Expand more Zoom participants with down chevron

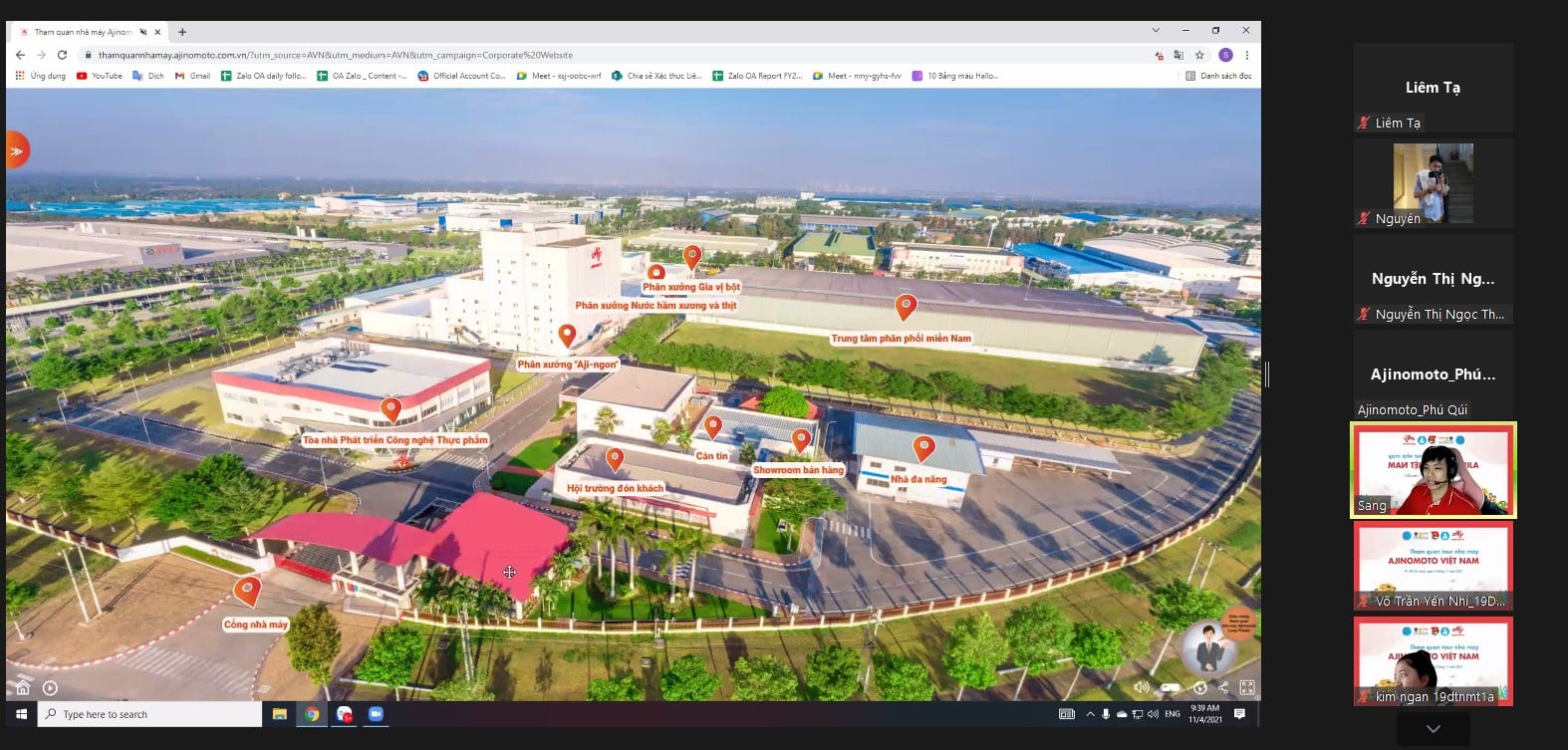[x=1433, y=729]
